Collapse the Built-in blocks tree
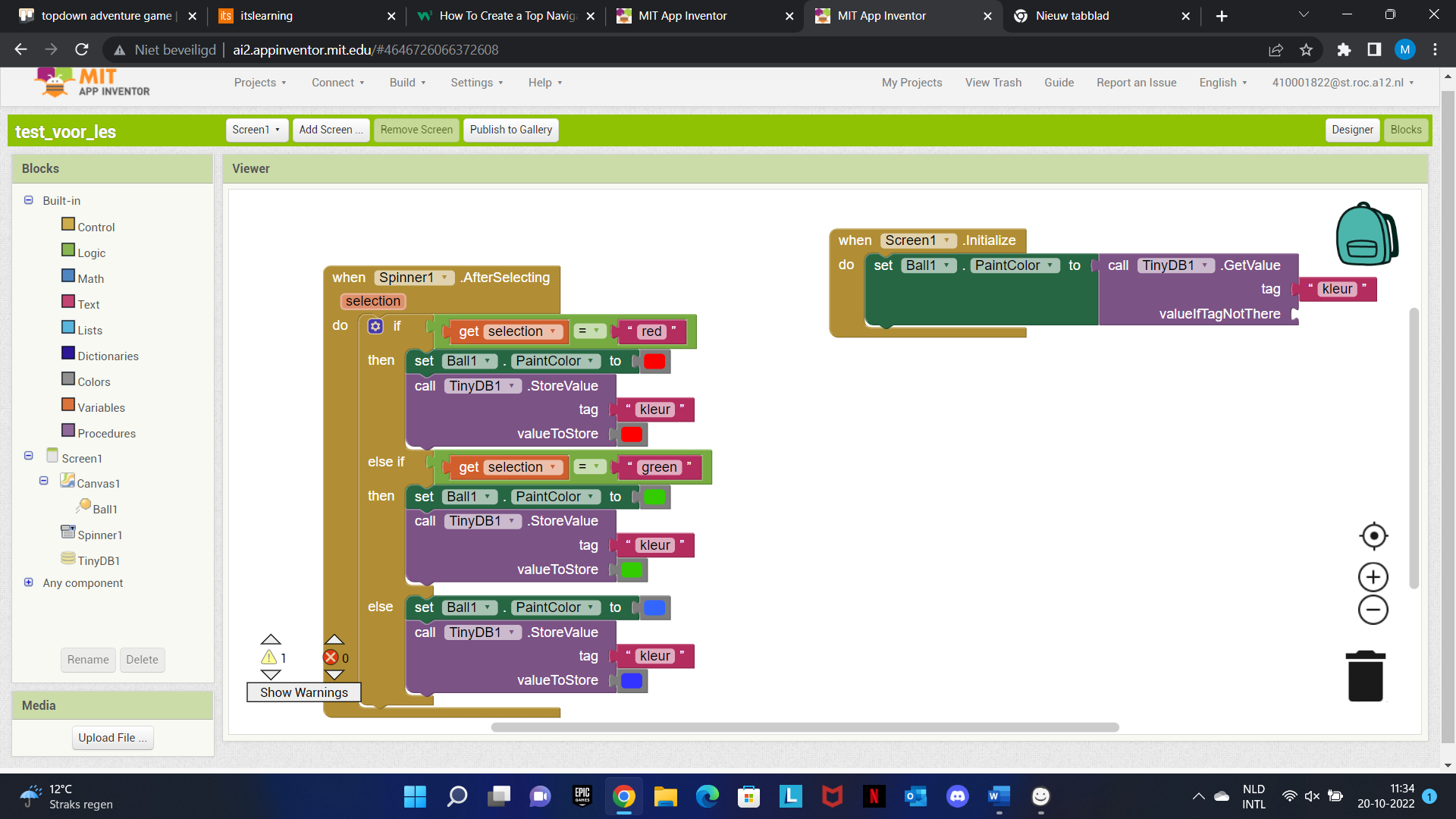This screenshot has width=1456, height=819. point(29,200)
